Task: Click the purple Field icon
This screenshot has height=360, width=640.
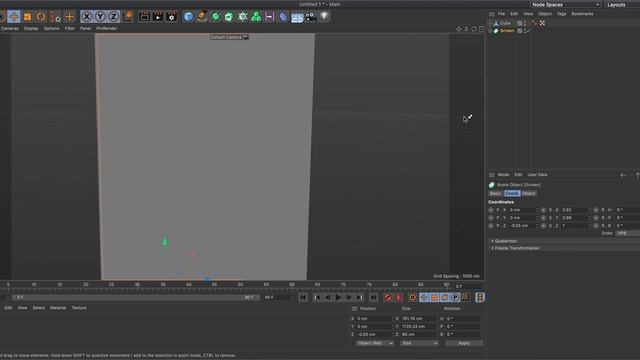Action: 269,17
